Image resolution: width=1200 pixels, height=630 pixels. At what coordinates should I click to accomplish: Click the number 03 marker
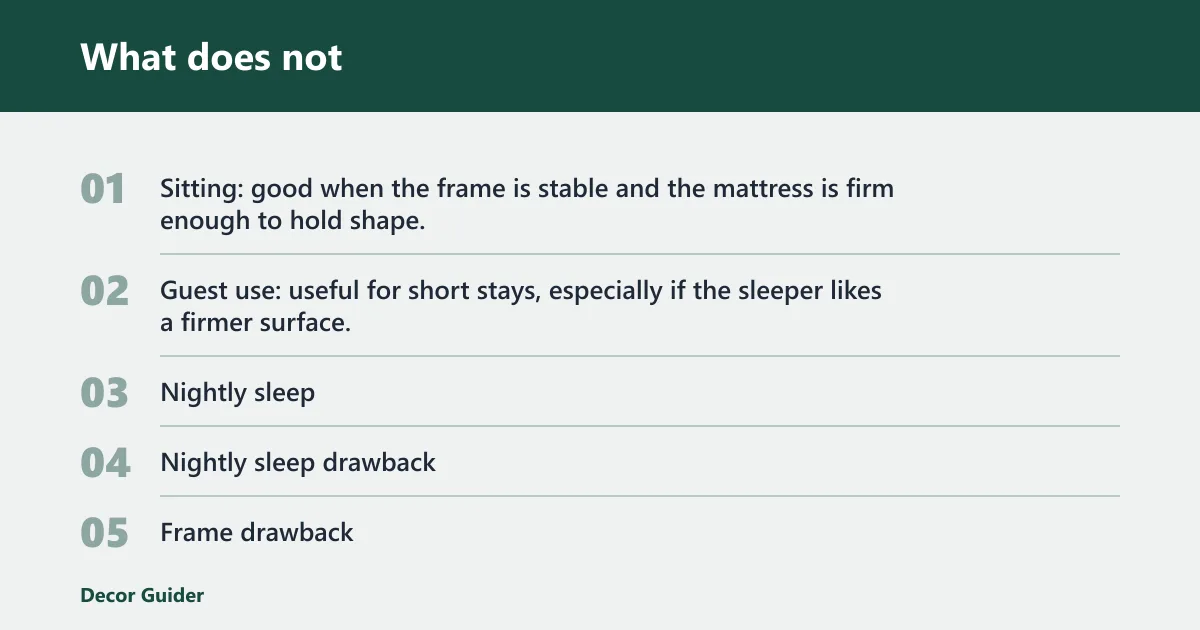pyautogui.click(x=104, y=393)
